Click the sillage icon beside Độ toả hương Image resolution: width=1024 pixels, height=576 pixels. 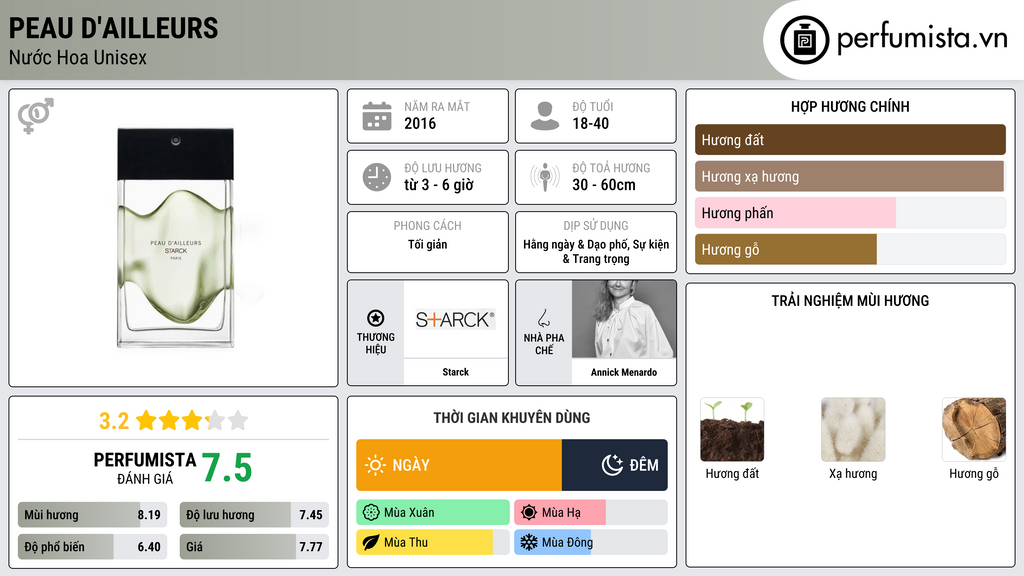point(545,177)
